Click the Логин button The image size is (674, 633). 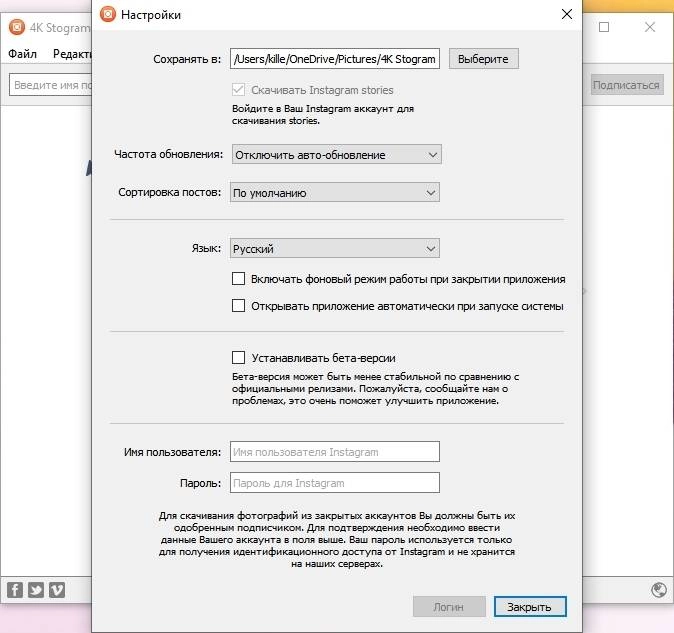[449, 606]
